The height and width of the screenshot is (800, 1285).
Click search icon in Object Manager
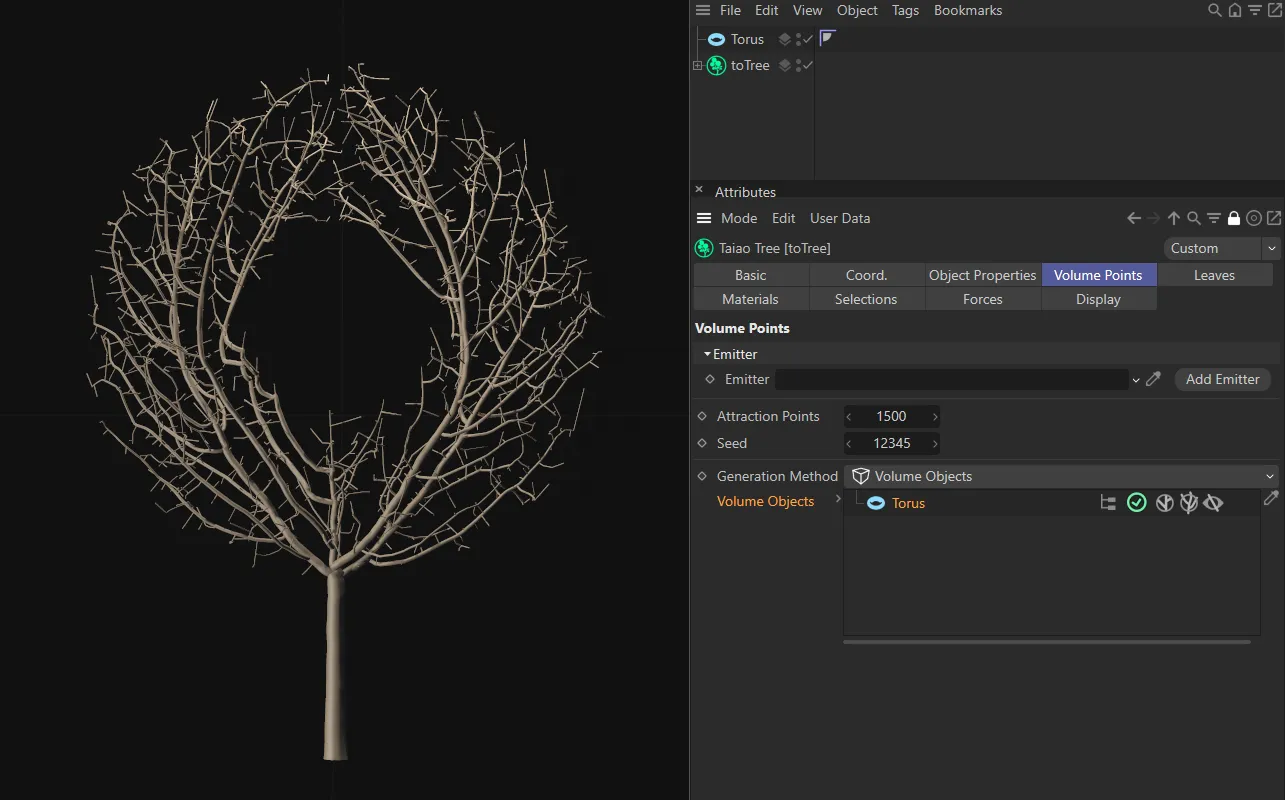coord(1215,10)
